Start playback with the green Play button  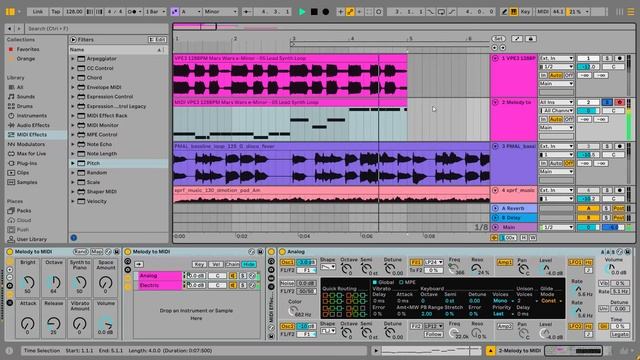pos(302,12)
